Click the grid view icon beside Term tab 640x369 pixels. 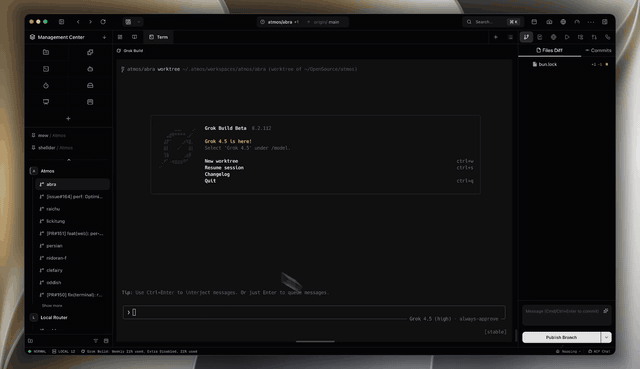120,37
